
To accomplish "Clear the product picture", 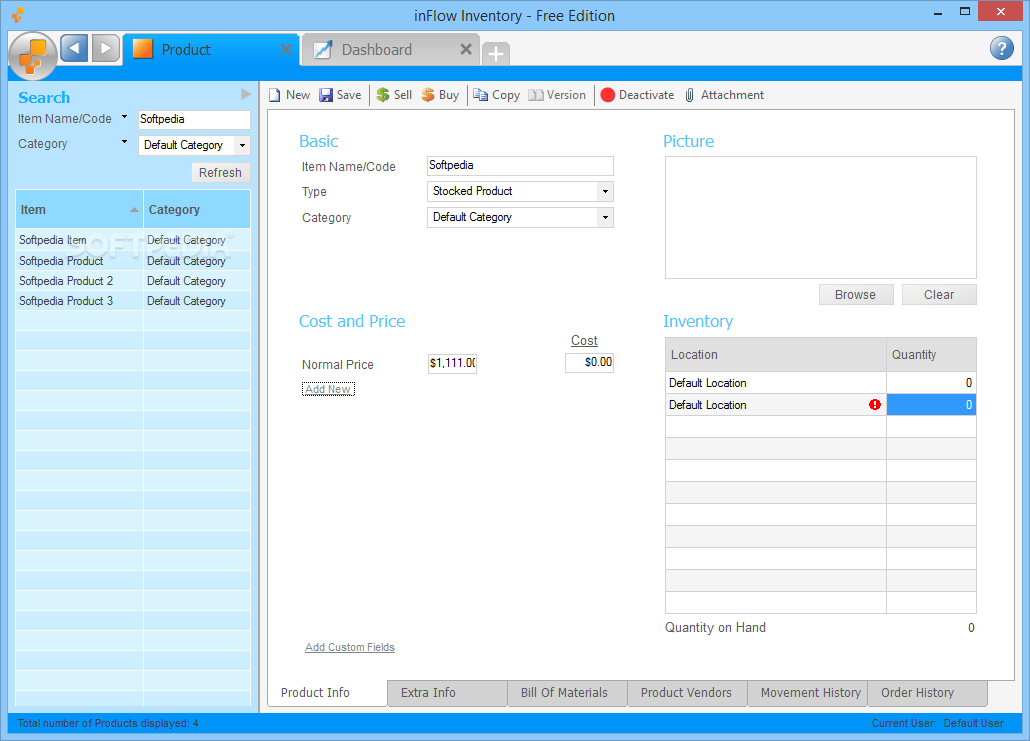I will click(x=939, y=295).
